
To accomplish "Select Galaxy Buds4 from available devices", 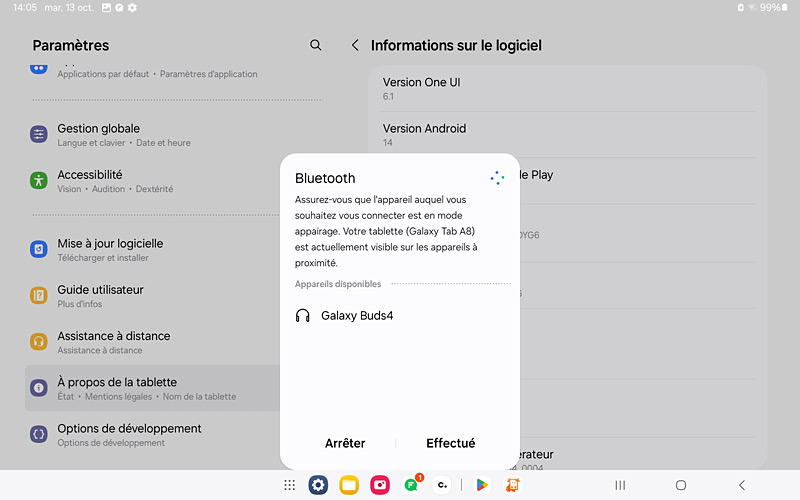I will tap(400, 315).
